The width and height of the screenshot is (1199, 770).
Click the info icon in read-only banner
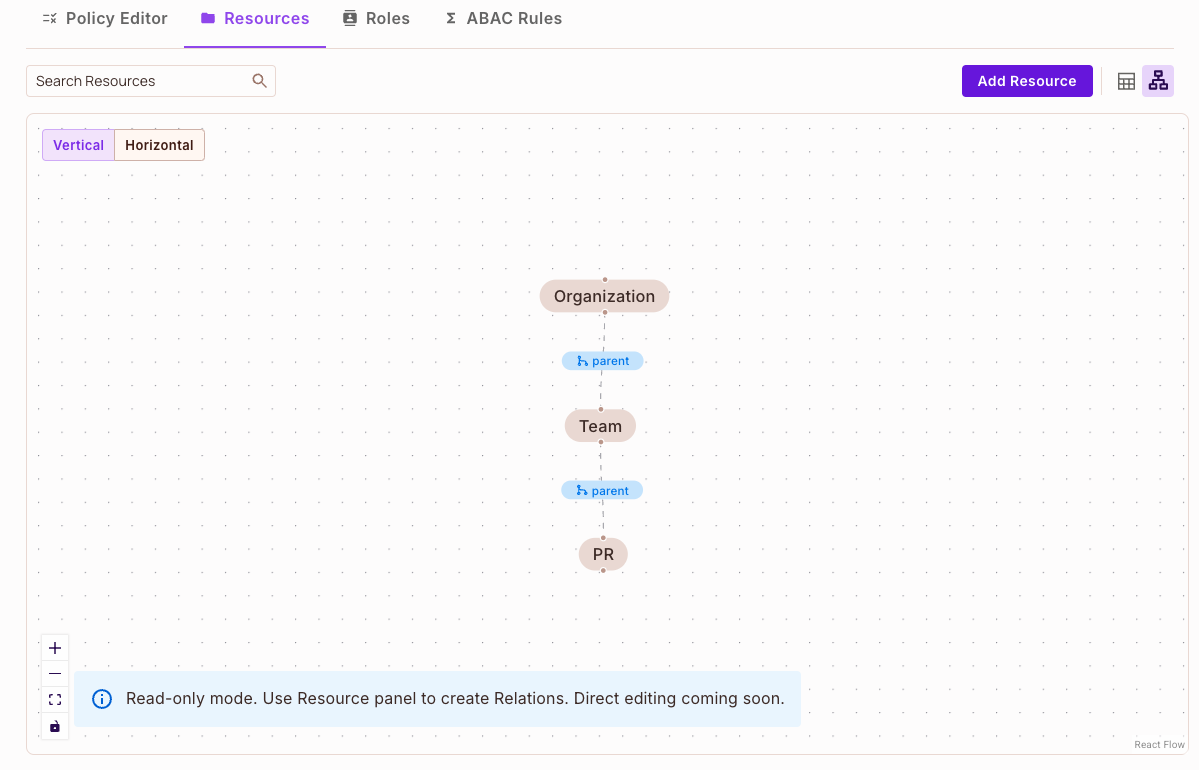click(101, 698)
